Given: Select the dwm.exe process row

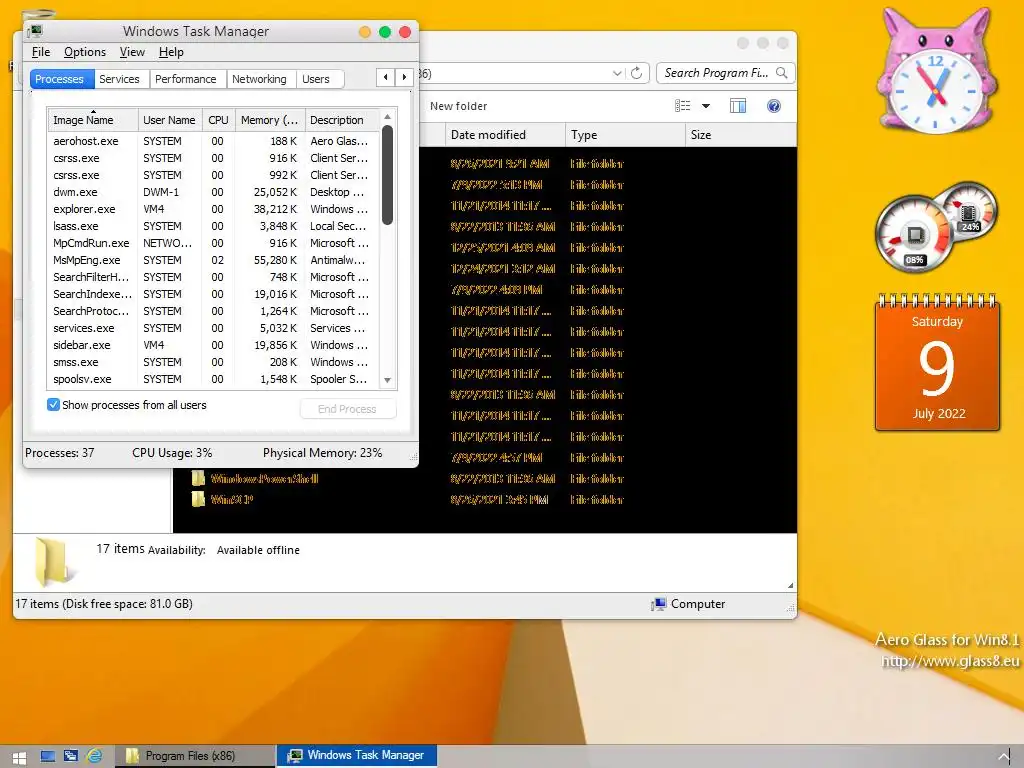Looking at the screenshot, I should pyautogui.click(x=213, y=192).
